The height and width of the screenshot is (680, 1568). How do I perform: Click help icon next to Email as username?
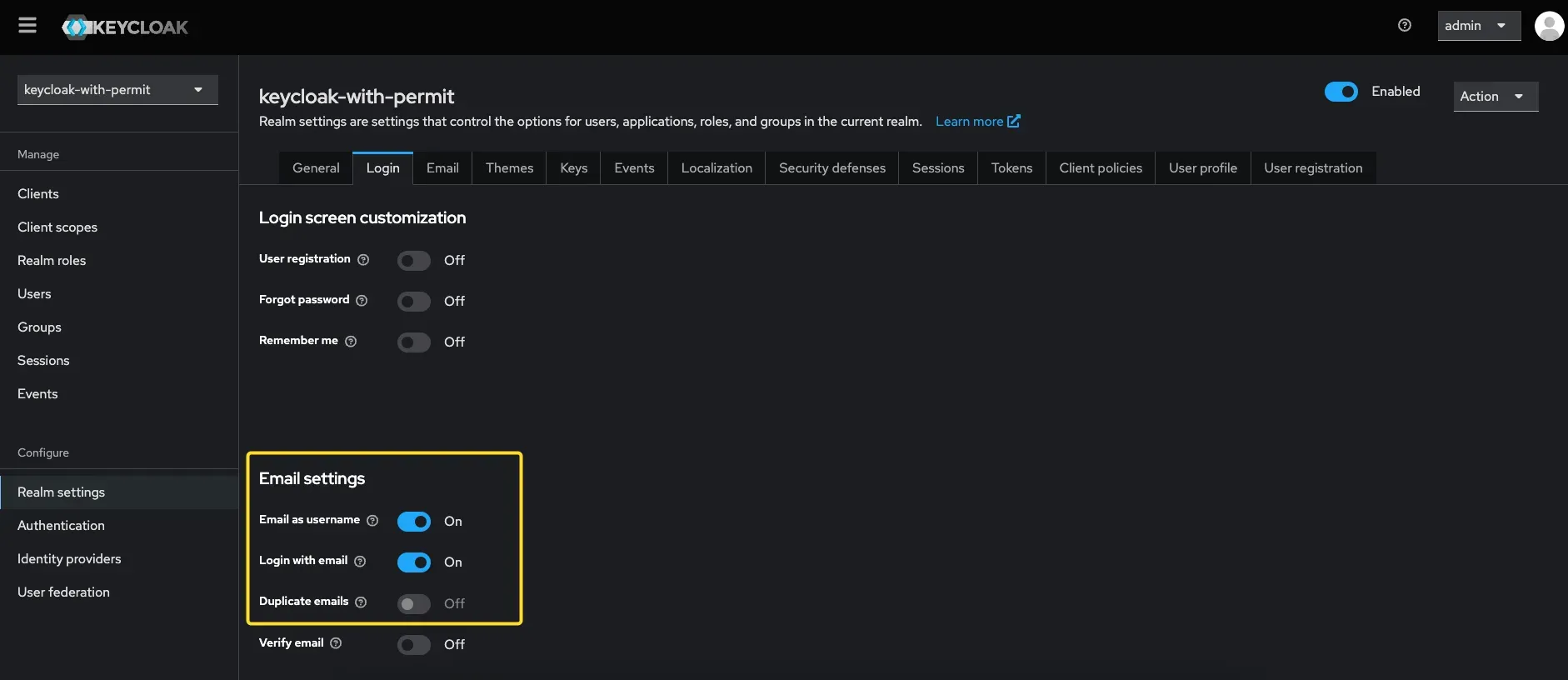(x=372, y=521)
